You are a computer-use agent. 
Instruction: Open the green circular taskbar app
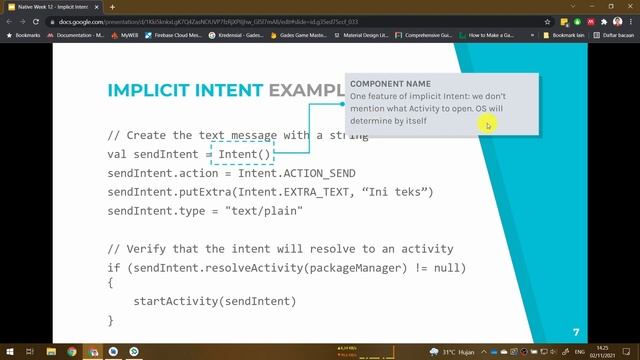(134, 352)
